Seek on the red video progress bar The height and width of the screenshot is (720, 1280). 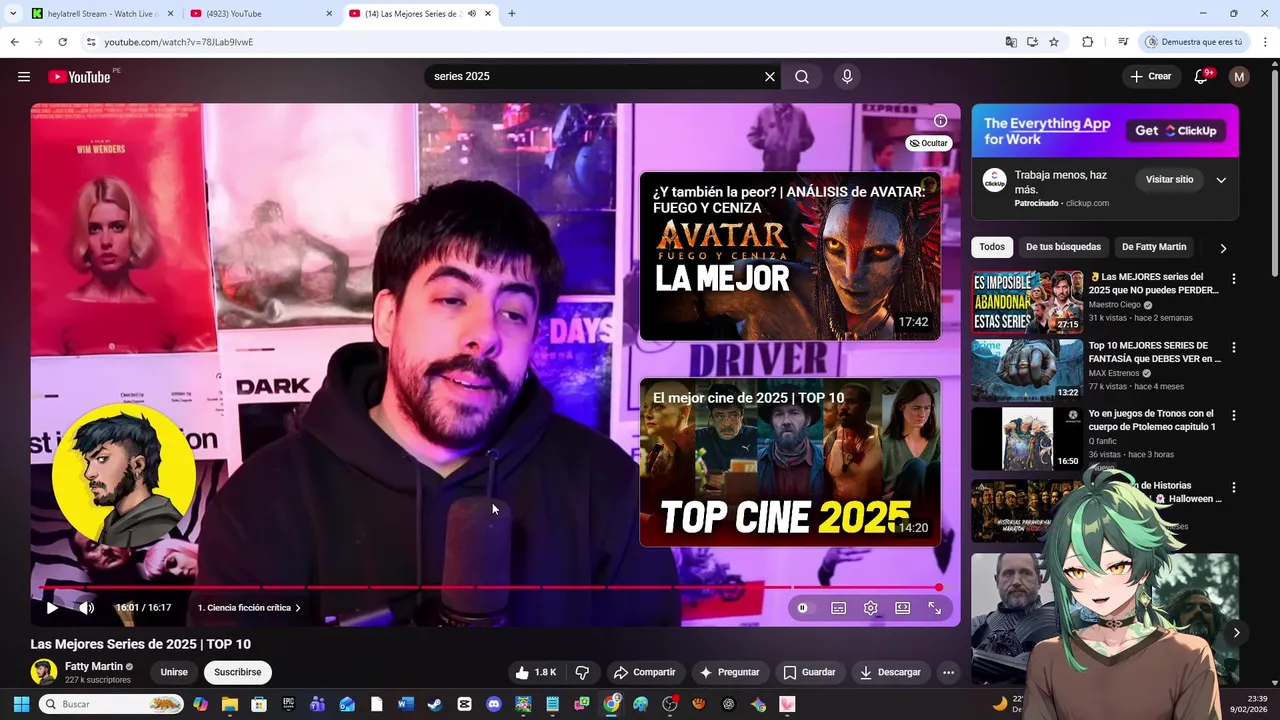(490, 587)
